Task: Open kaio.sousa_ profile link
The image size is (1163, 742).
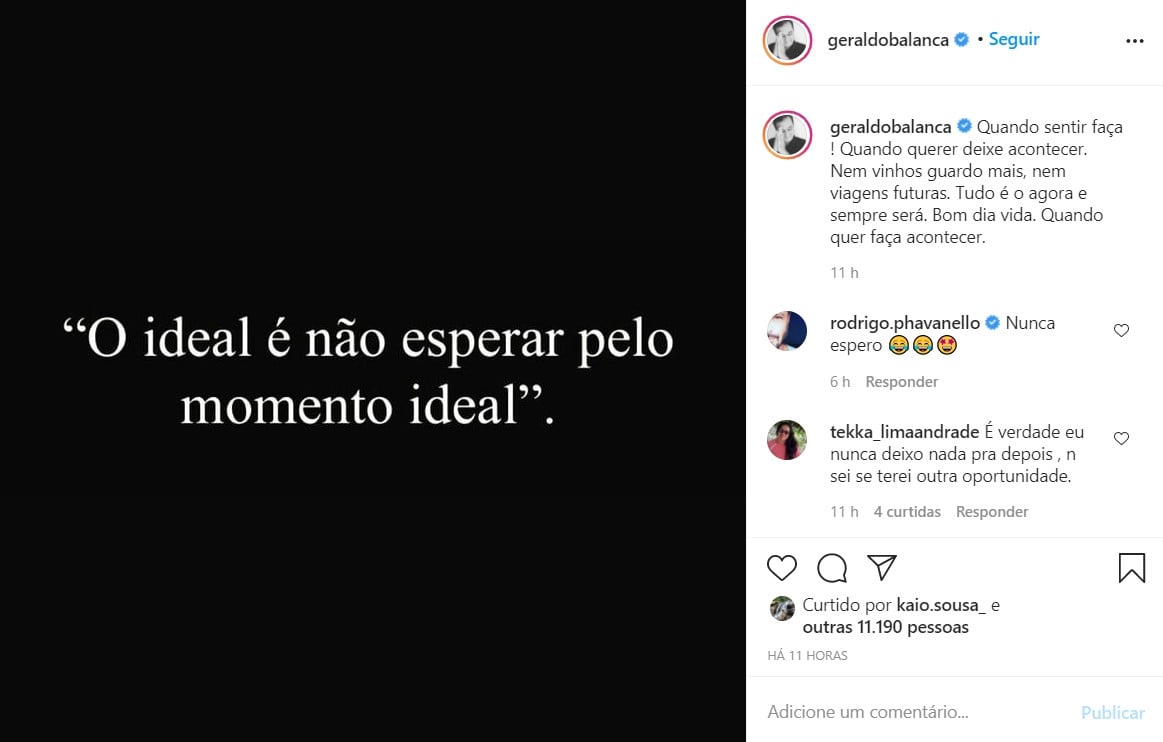Action: point(941,605)
